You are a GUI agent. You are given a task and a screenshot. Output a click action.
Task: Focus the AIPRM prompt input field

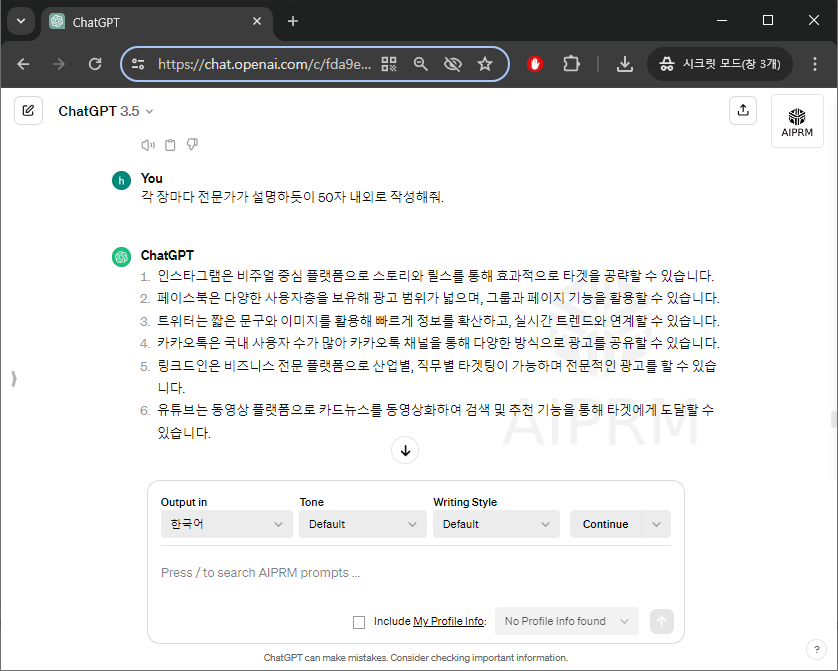click(x=415, y=574)
